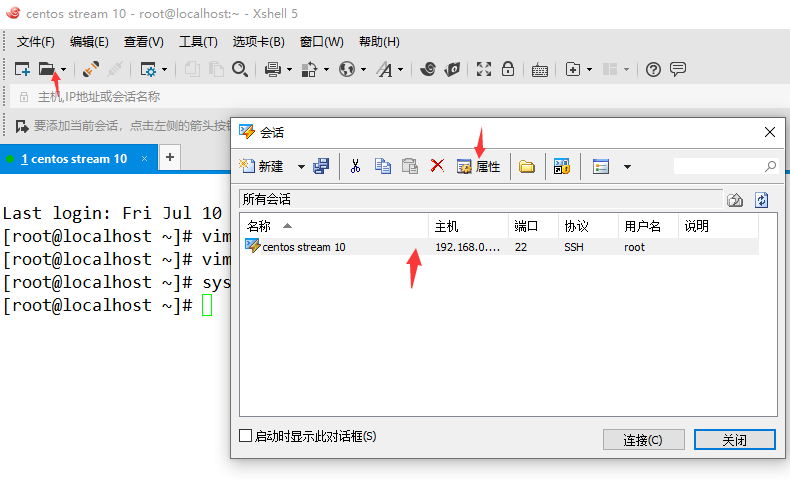This screenshot has width=790, height=480.
Task: Click the refresh sessions icon
Action: pyautogui.click(x=762, y=200)
